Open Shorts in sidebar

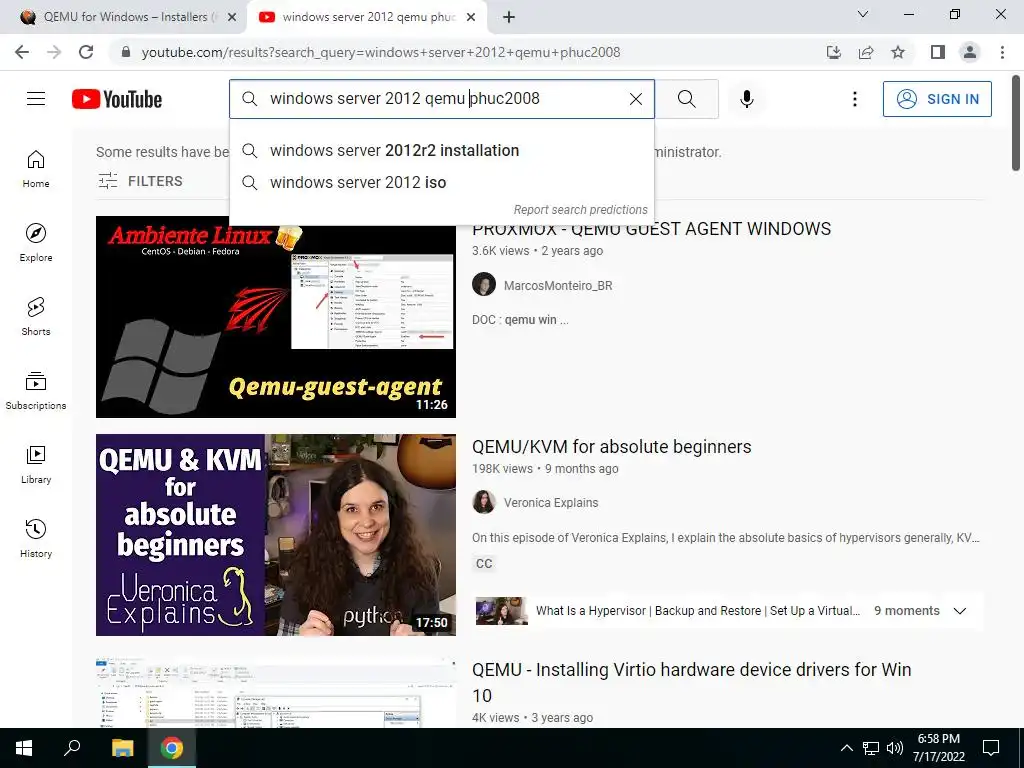coord(36,317)
